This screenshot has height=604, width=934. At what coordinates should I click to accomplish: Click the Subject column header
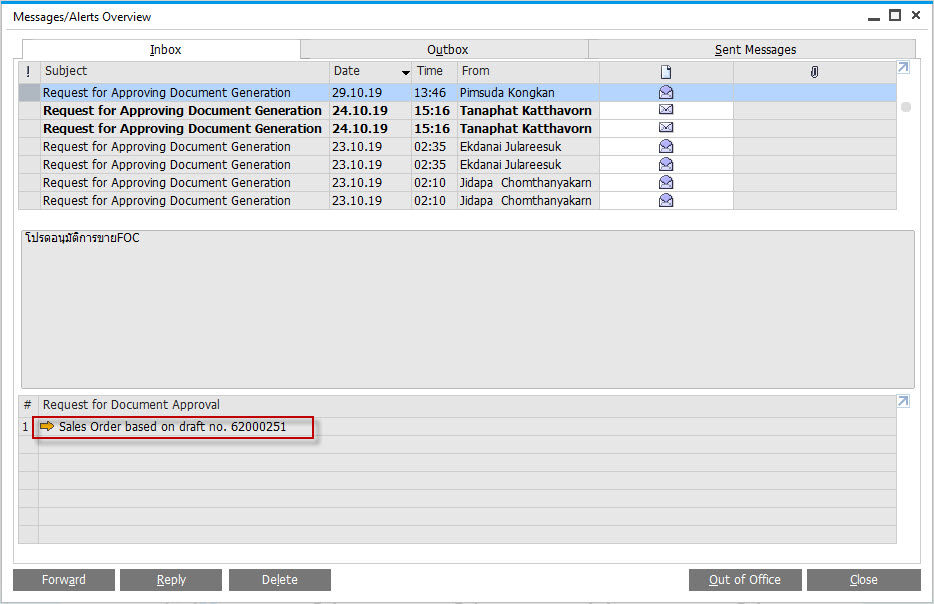[x=185, y=71]
